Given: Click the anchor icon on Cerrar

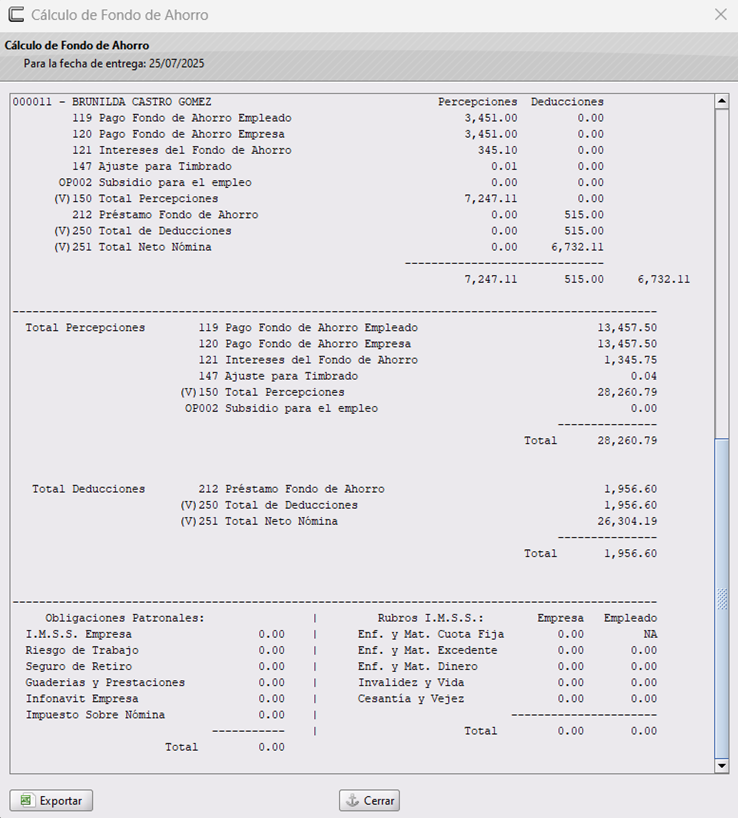Looking at the screenshot, I should click(x=353, y=800).
